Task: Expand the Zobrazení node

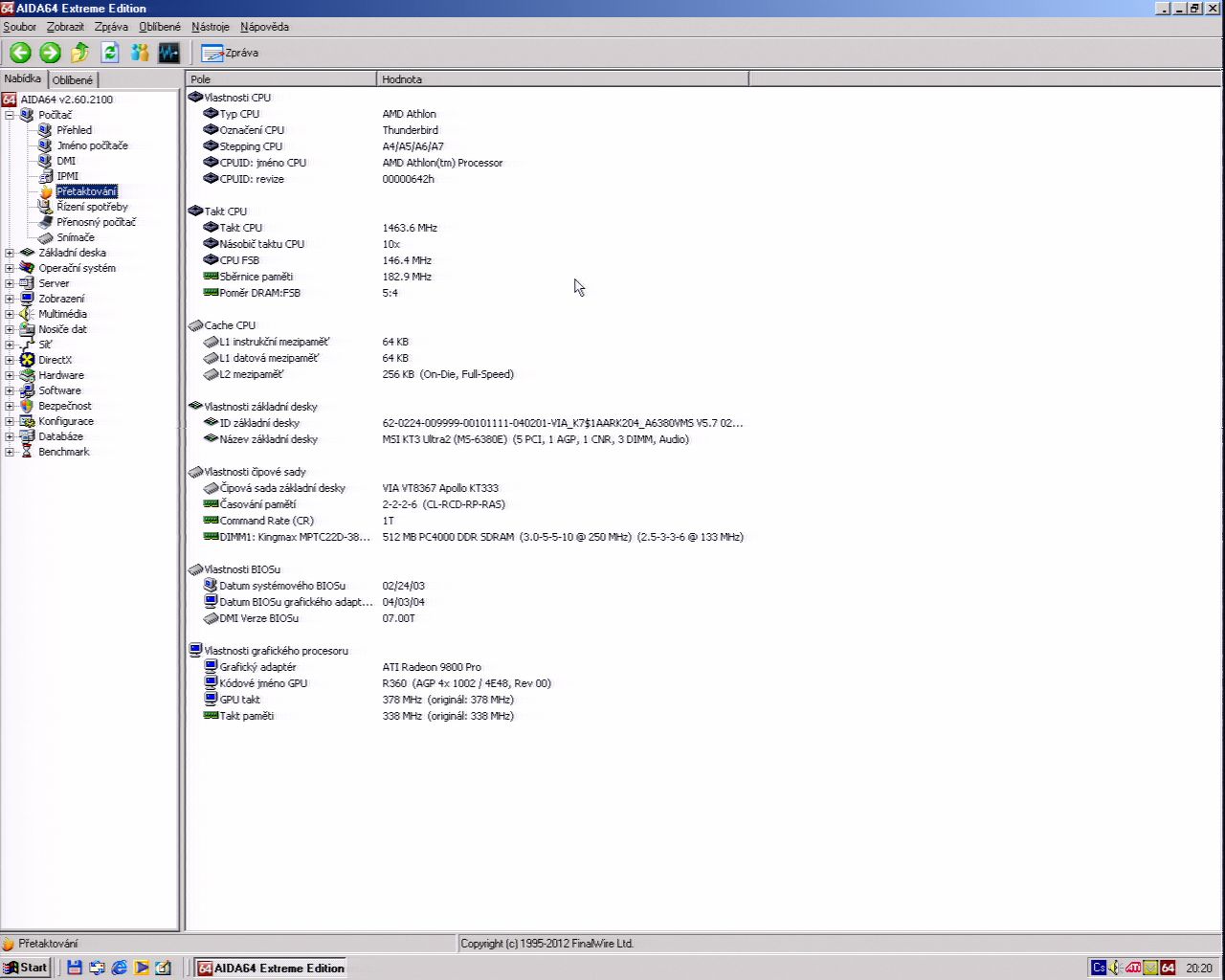Action: point(10,299)
